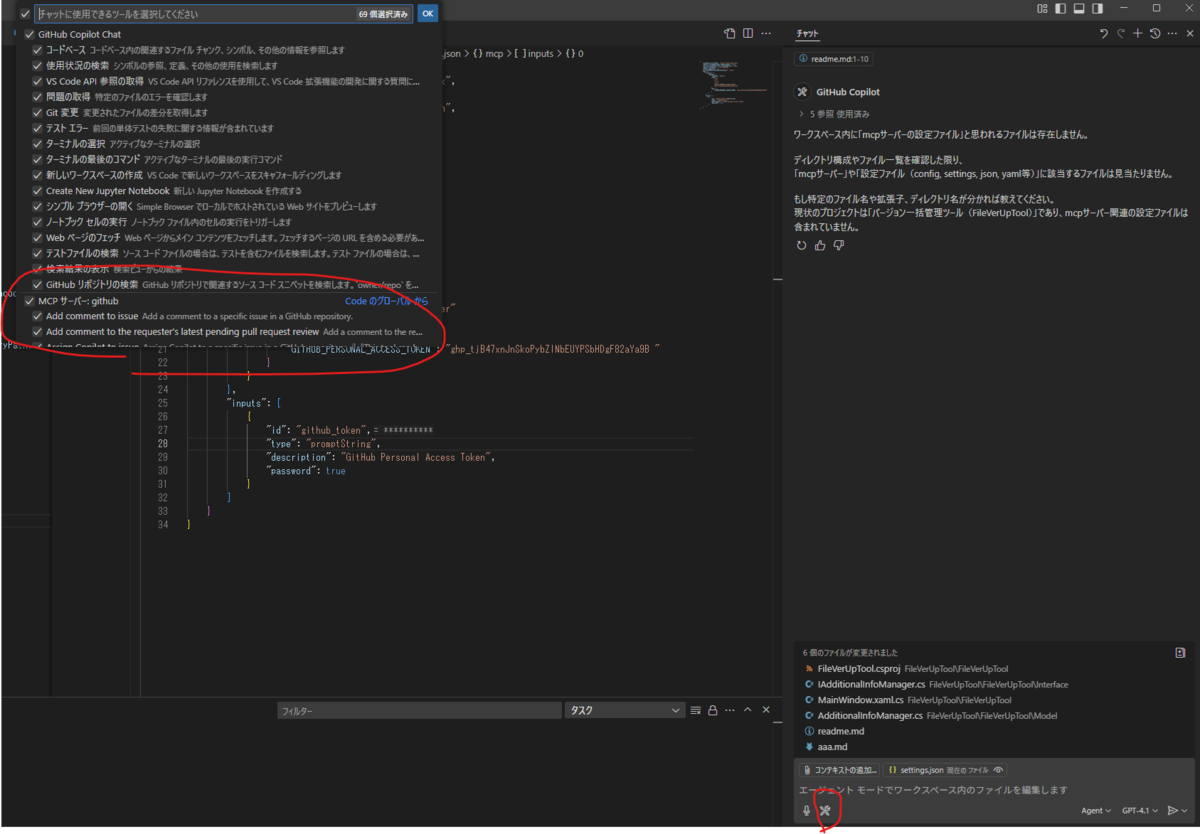Toggle the 問題の取得 tool checkbox
Viewport: 1200px width, 834px height.
coord(37,97)
